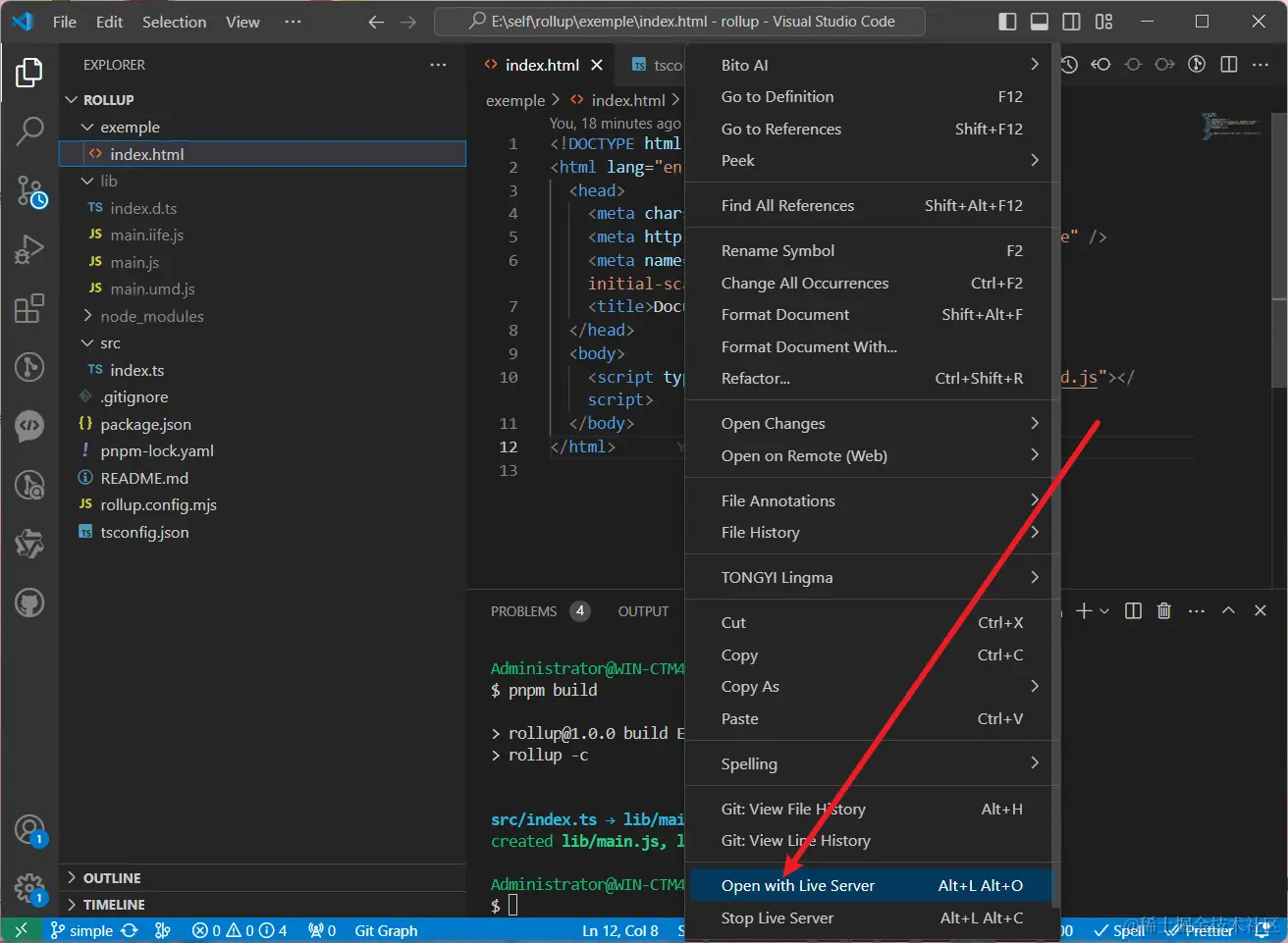
Task: Toggle the primary side bar layout button
Action: point(1007,22)
